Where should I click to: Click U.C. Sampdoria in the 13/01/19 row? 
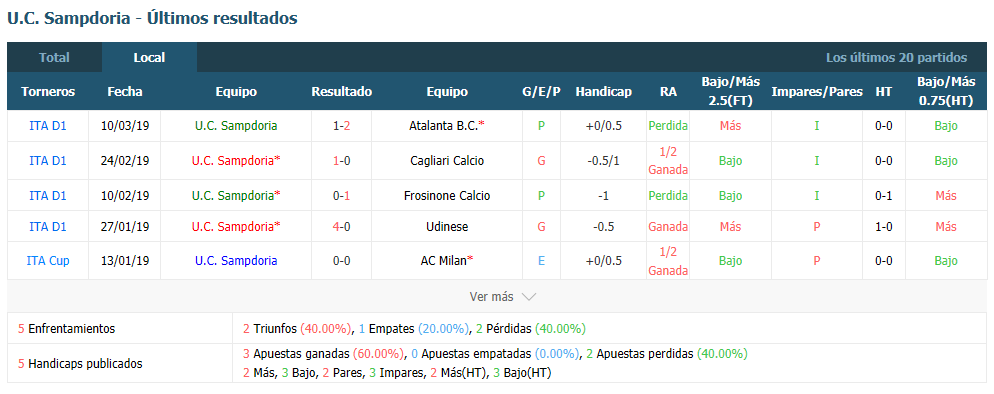(x=236, y=260)
